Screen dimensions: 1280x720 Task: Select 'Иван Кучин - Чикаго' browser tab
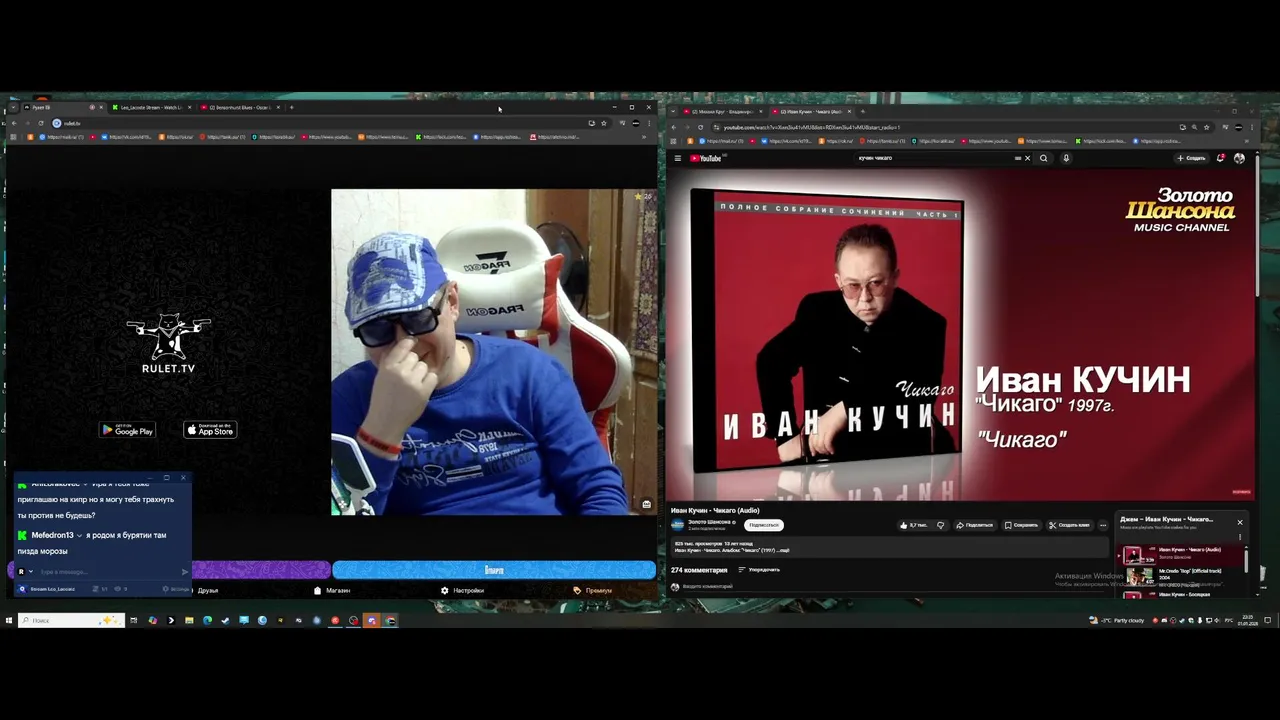point(810,111)
